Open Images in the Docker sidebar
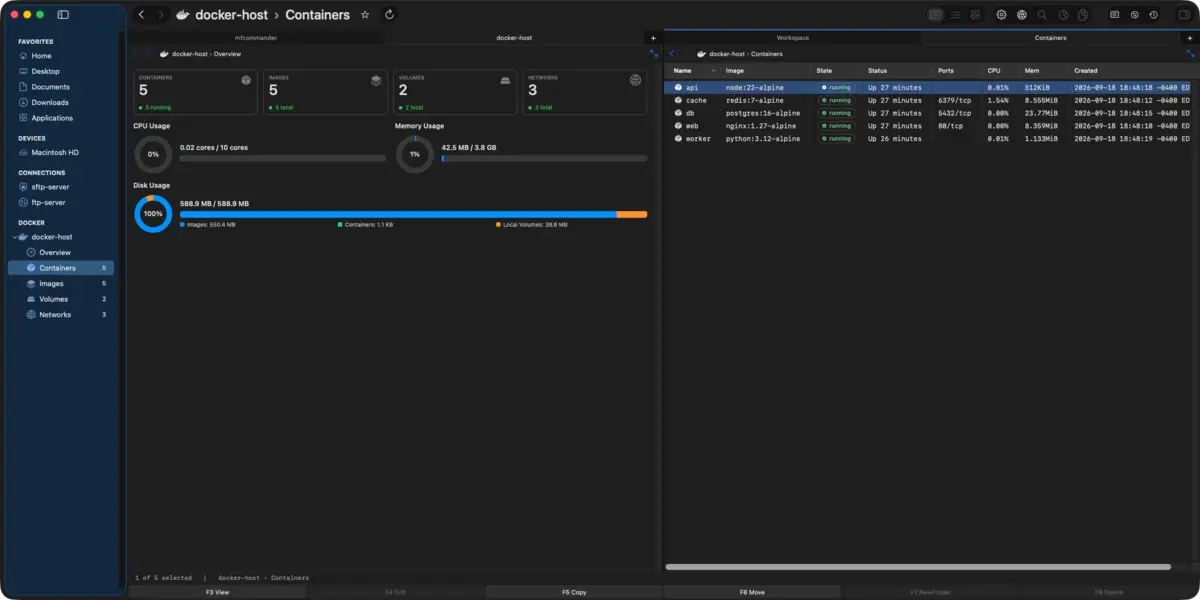Viewport: 1200px width, 600px height. click(x=61, y=283)
